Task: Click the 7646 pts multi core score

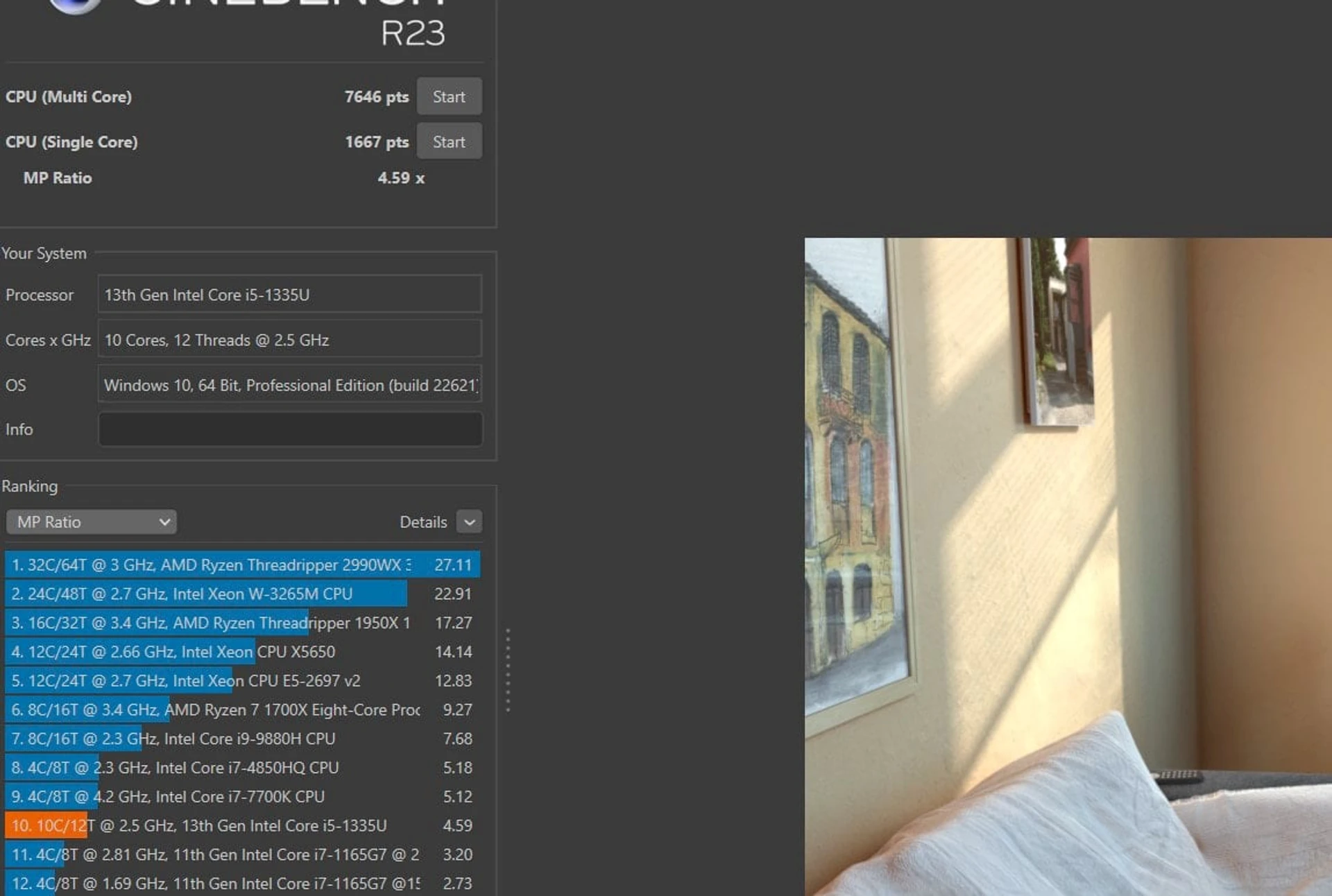Action: click(x=377, y=96)
